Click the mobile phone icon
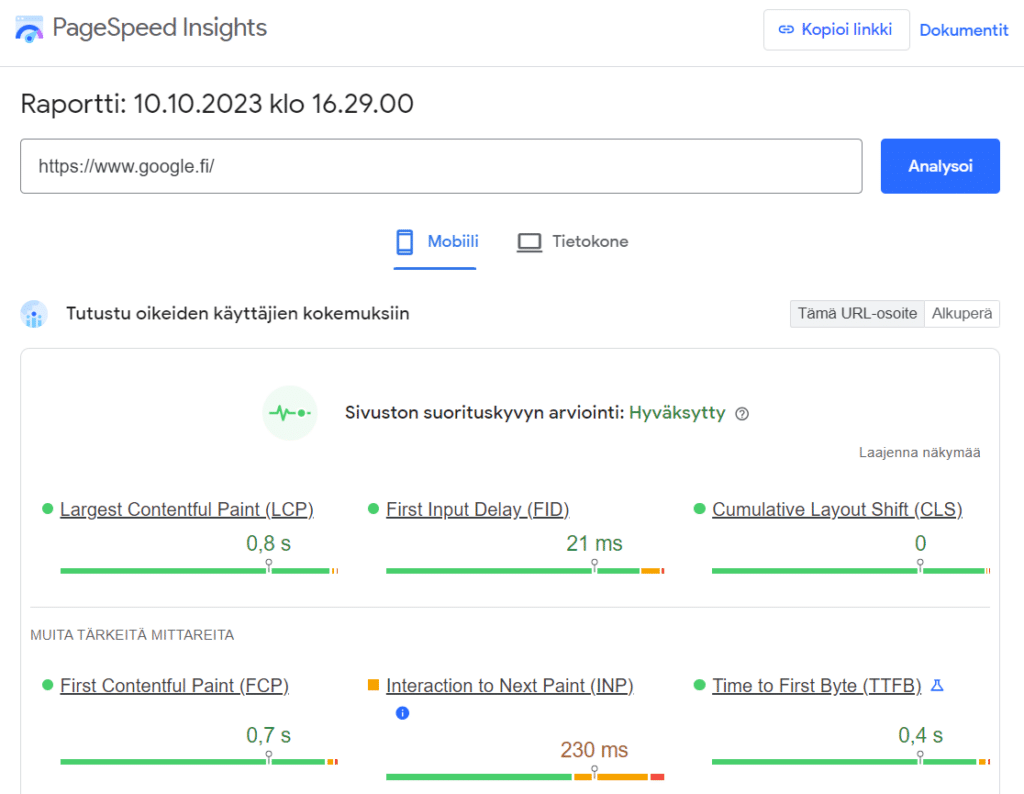This screenshot has width=1024, height=794. (x=405, y=242)
